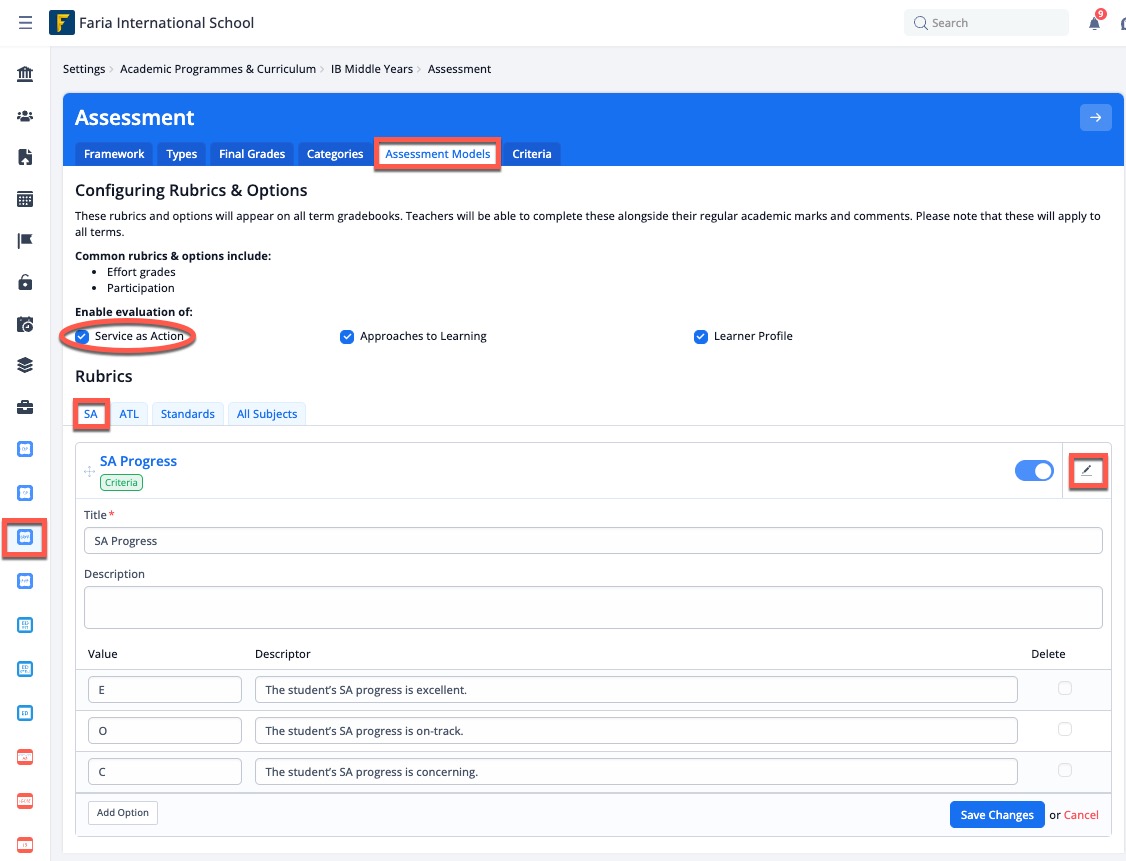Open the Final Grades tab
This screenshot has height=861, width=1126.
point(252,154)
